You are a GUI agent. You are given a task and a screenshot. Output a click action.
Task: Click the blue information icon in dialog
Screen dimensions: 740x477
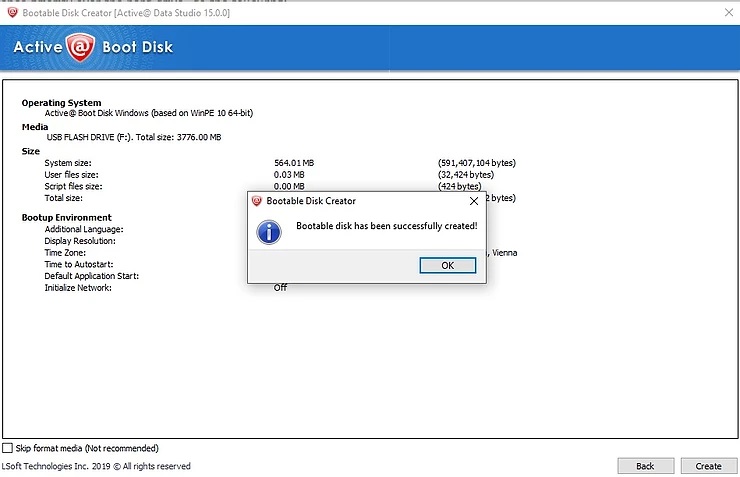[269, 232]
